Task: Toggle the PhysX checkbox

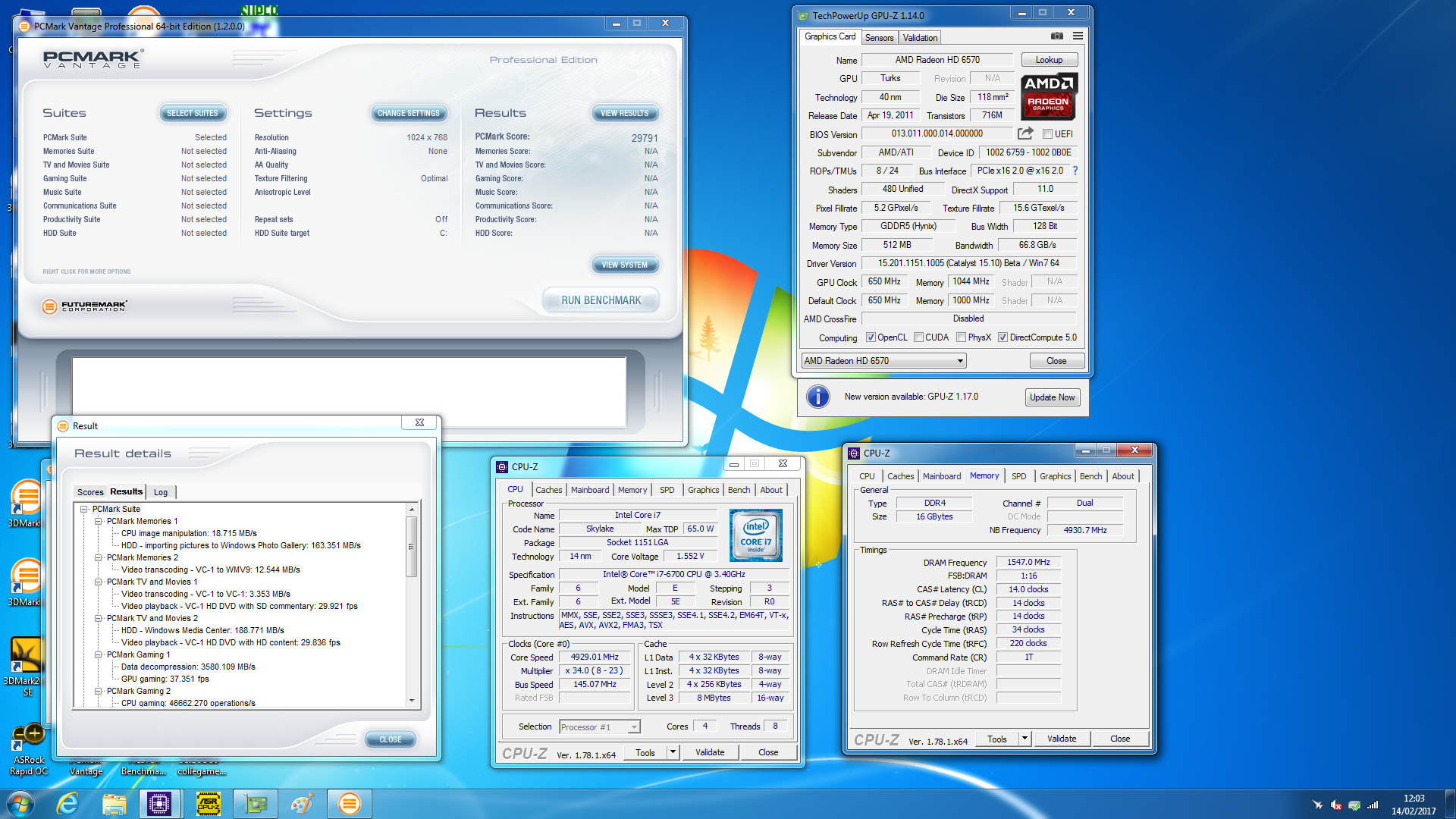Action: [961, 337]
